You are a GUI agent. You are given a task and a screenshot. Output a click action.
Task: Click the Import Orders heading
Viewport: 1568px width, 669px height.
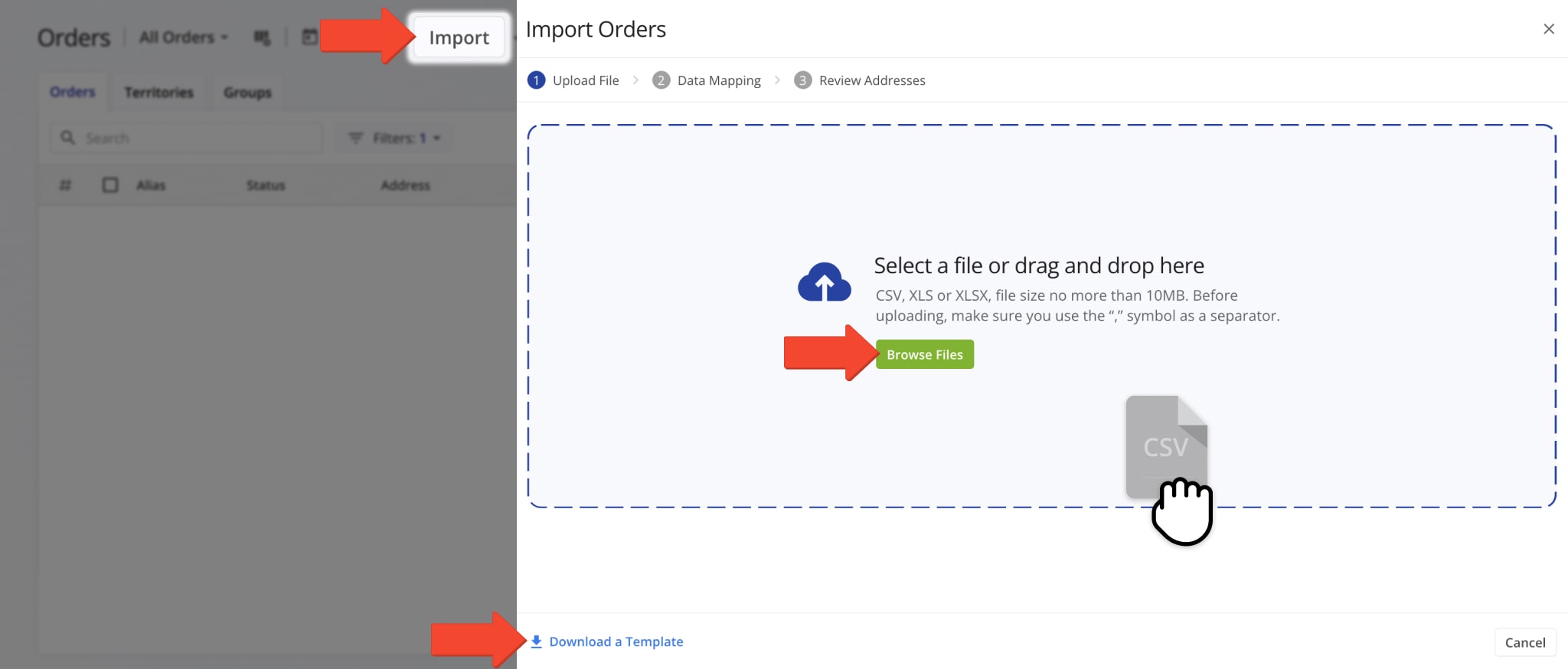[596, 29]
